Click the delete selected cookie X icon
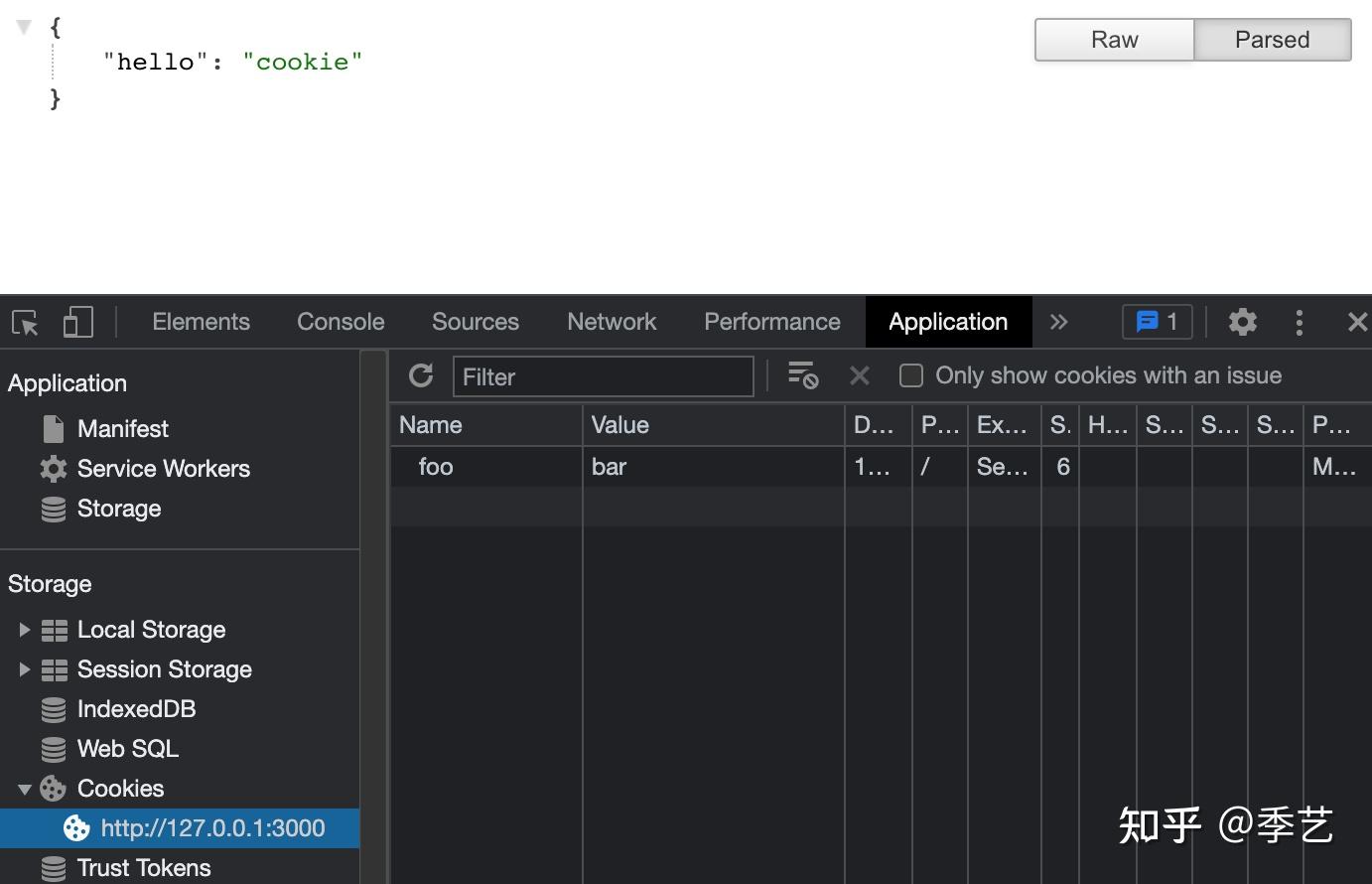This screenshot has height=884, width=1372. tap(859, 375)
